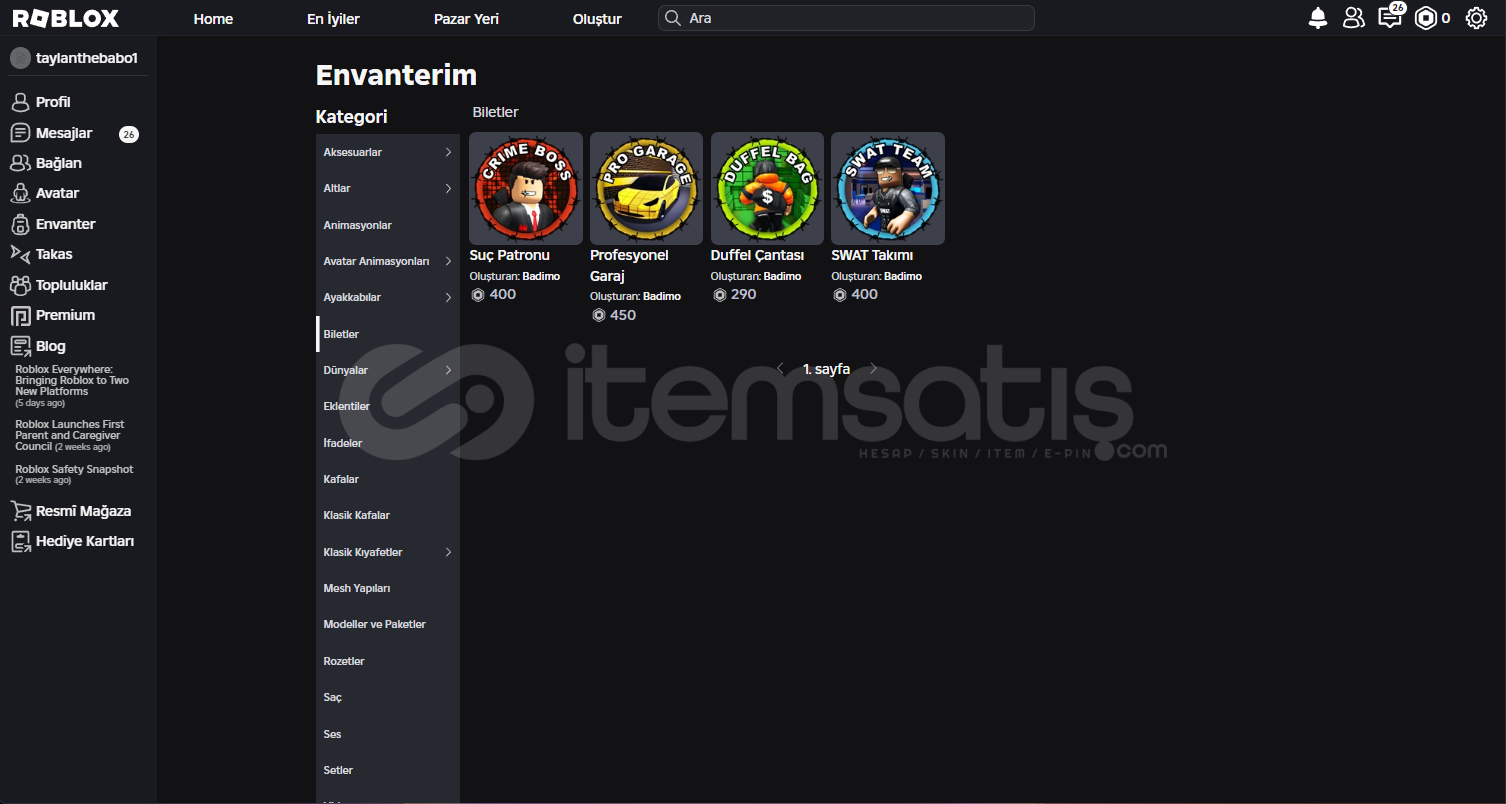This screenshot has height=804, width=1506.
Task: Click the Roblox logo
Action: pos(66,18)
